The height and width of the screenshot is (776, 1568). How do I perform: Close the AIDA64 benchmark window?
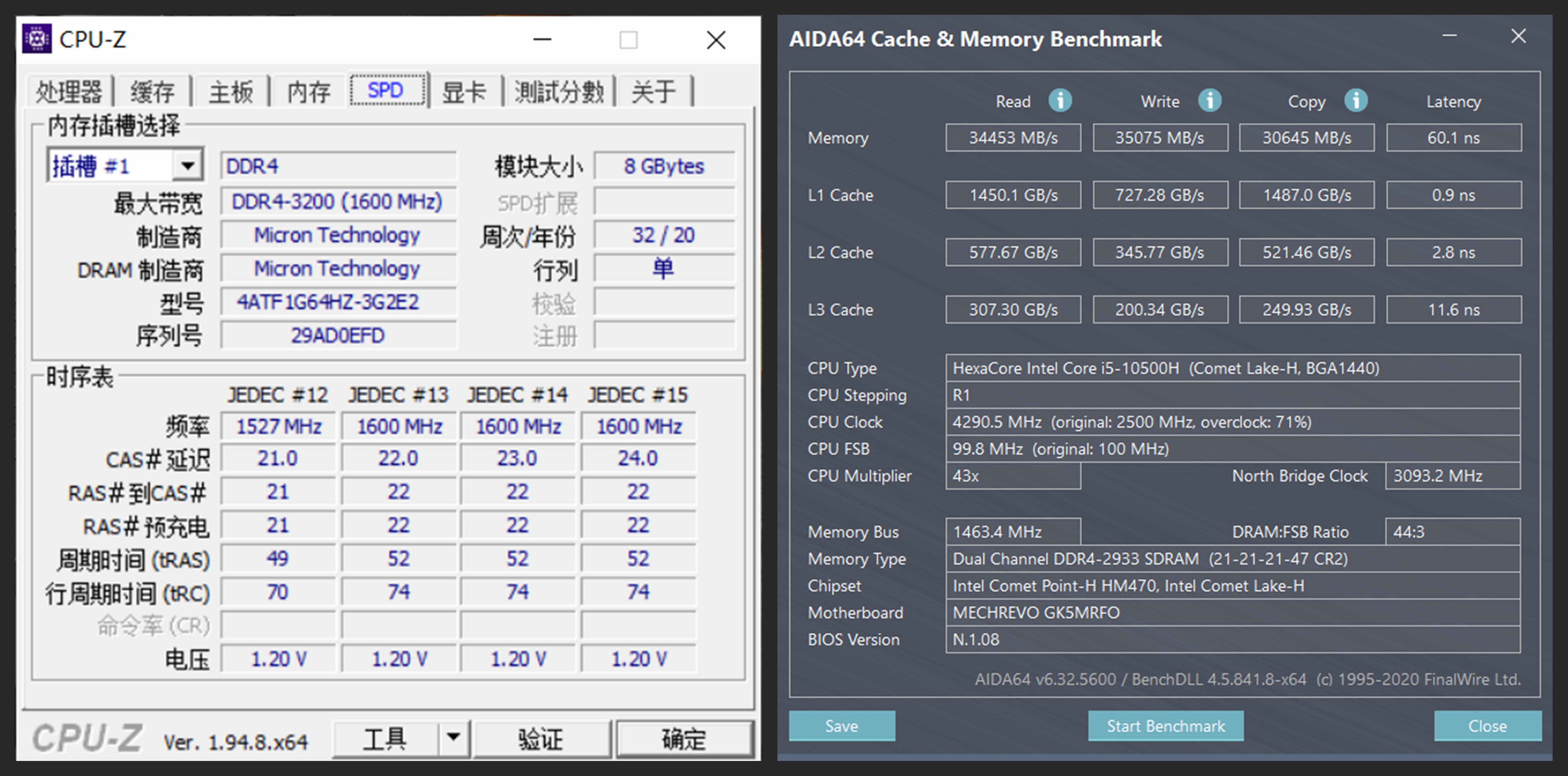1518,36
